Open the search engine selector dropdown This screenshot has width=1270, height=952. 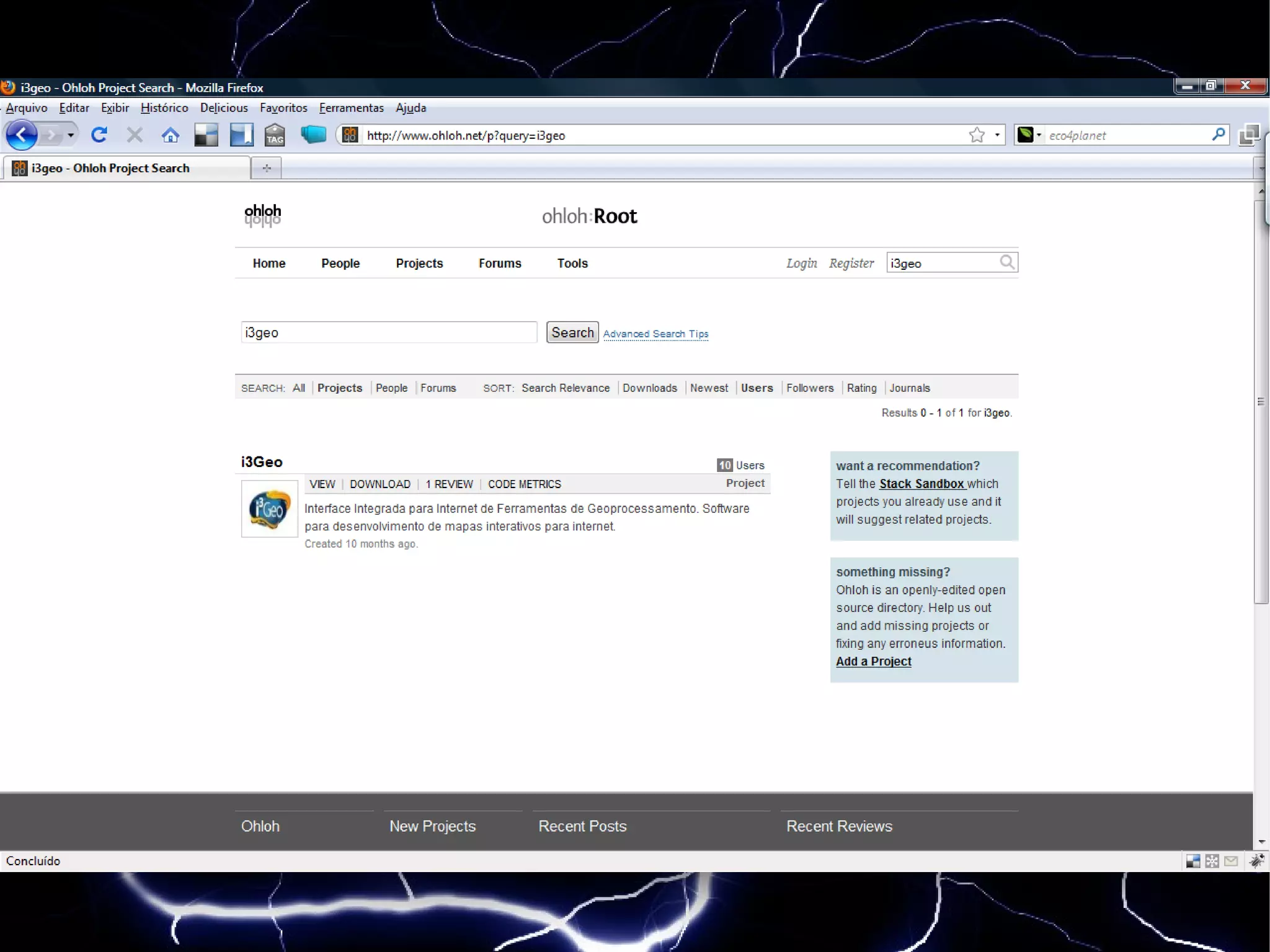point(1031,135)
